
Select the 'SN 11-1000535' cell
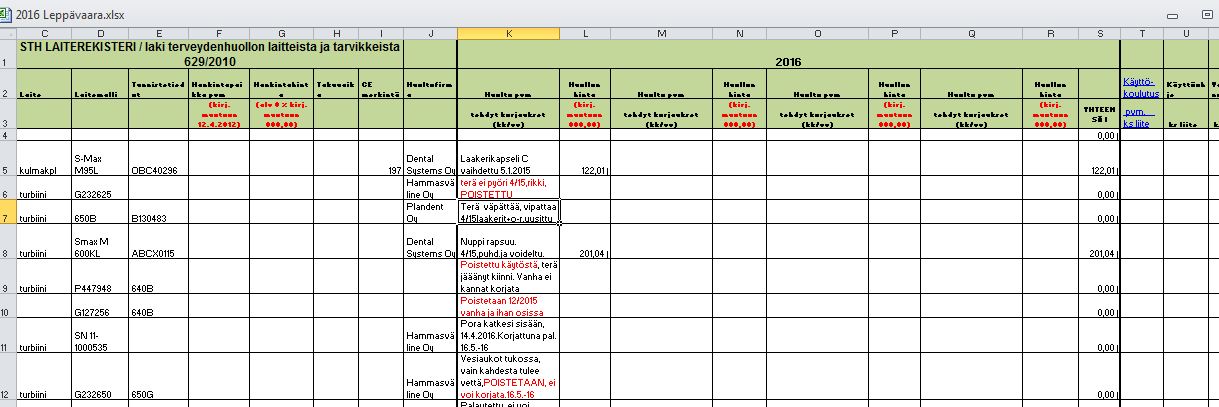pyautogui.click(x=100, y=335)
